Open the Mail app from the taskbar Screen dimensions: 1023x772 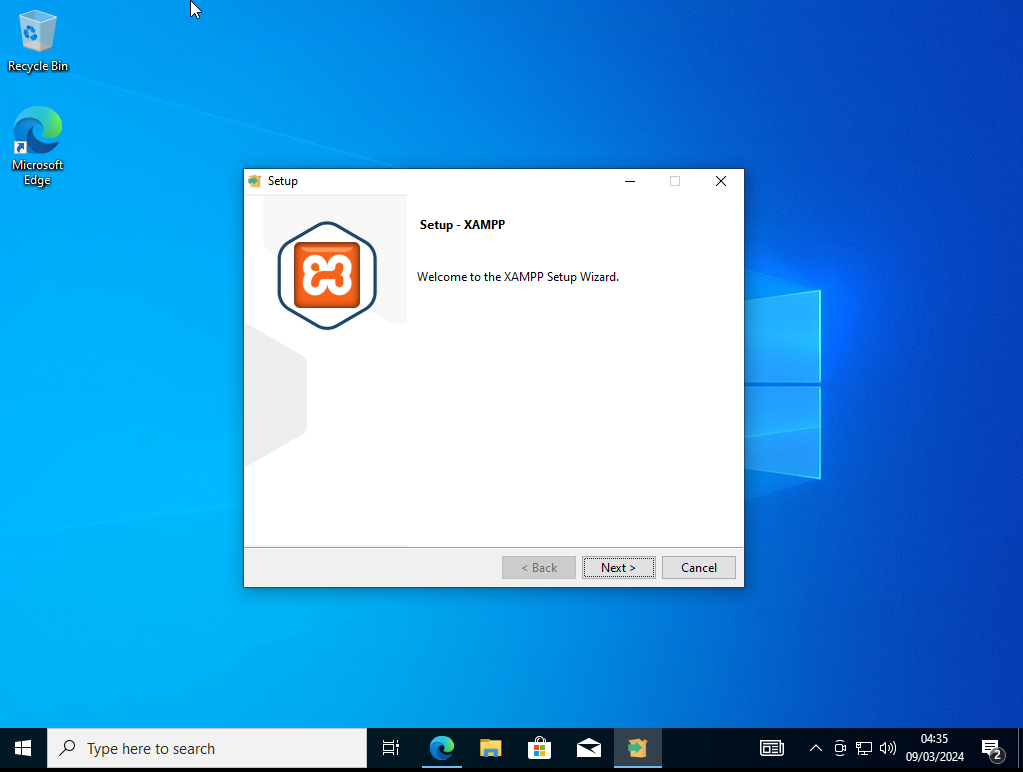pyautogui.click(x=589, y=748)
